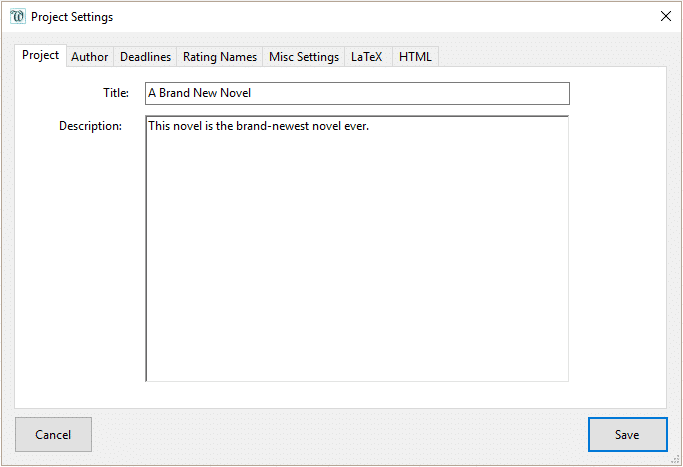
Task: Click the 'Description:' label
Action: click(x=90, y=126)
